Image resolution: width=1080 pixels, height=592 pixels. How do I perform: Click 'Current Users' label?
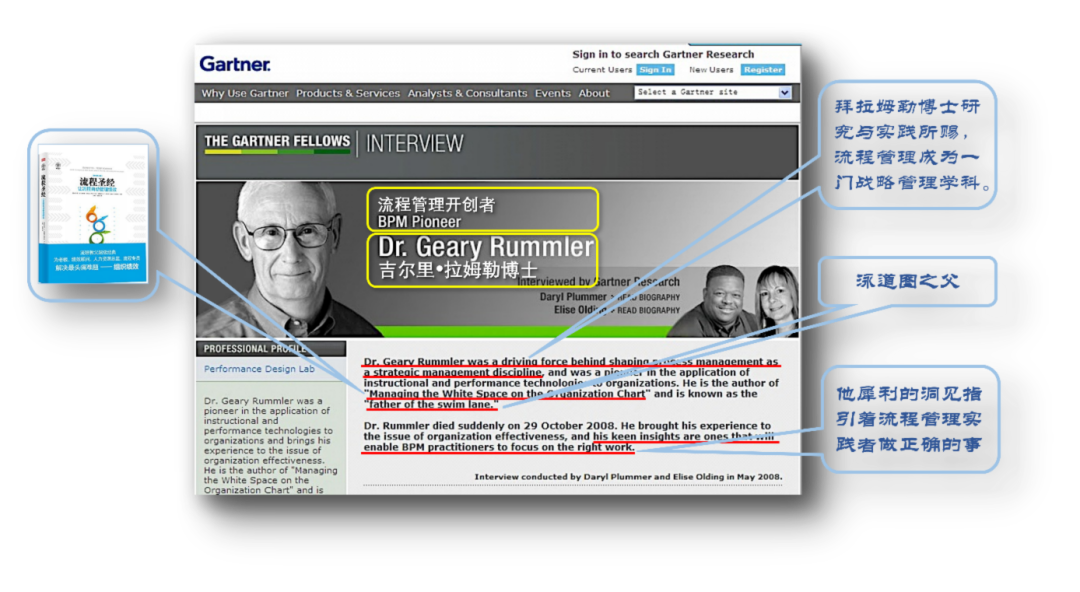(602, 70)
